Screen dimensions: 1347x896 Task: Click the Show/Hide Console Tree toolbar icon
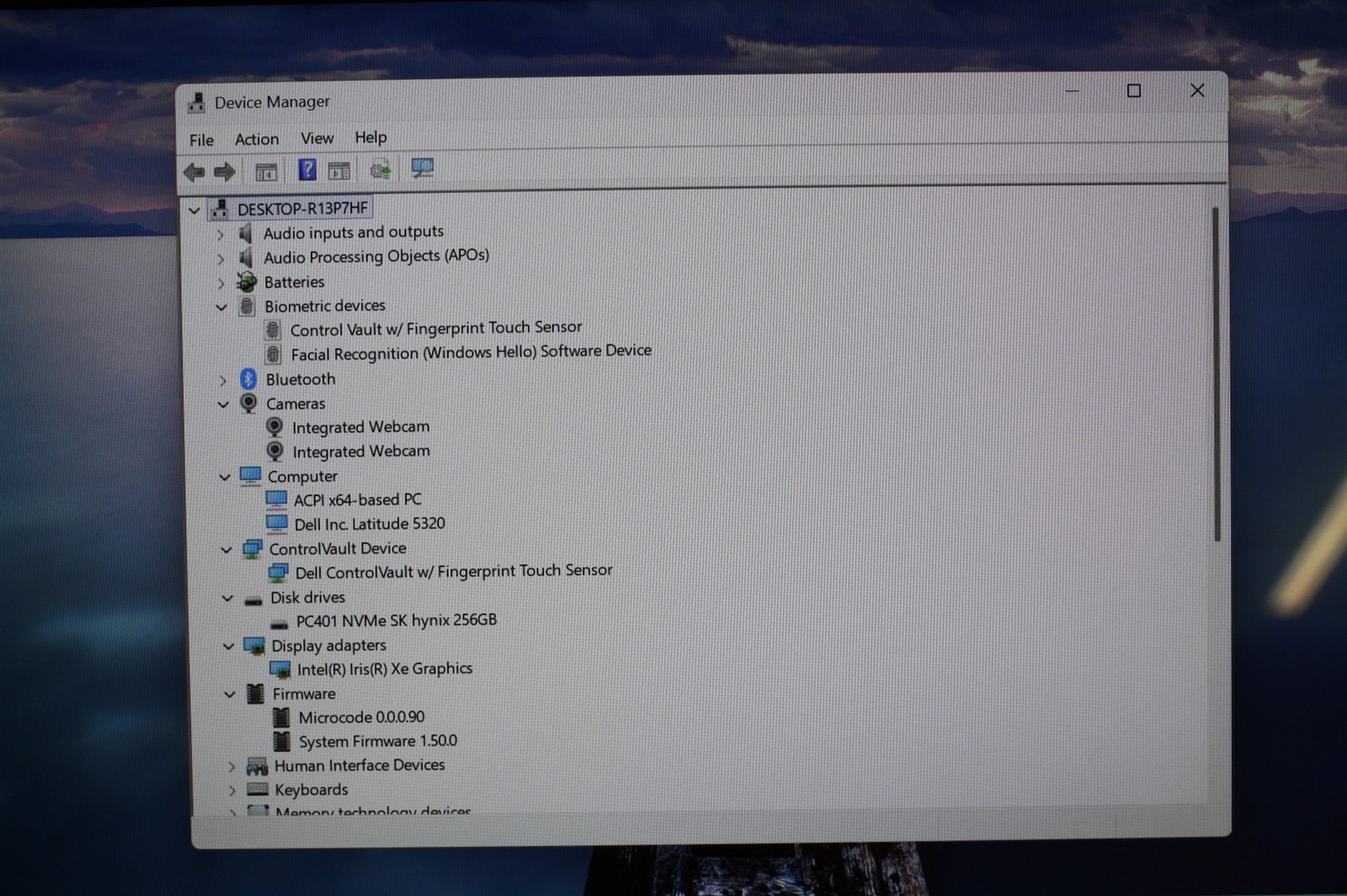click(266, 172)
